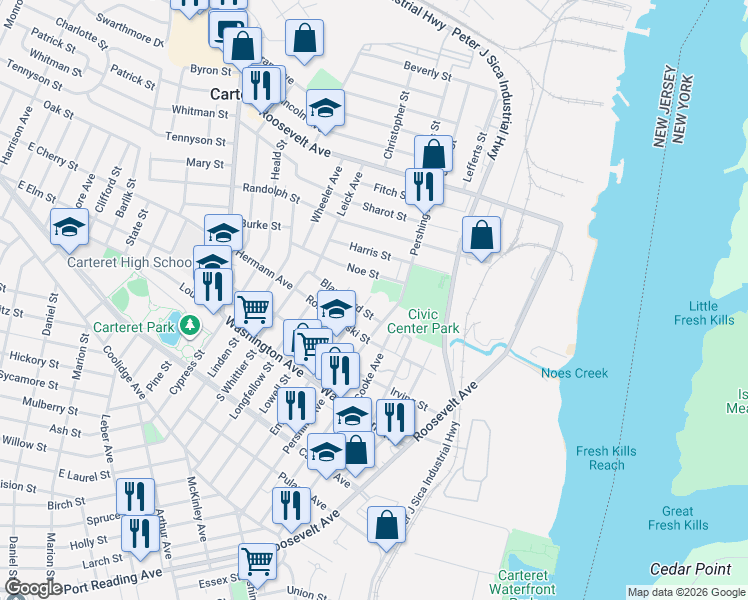Select the Little Fresh Kills label

(704, 313)
